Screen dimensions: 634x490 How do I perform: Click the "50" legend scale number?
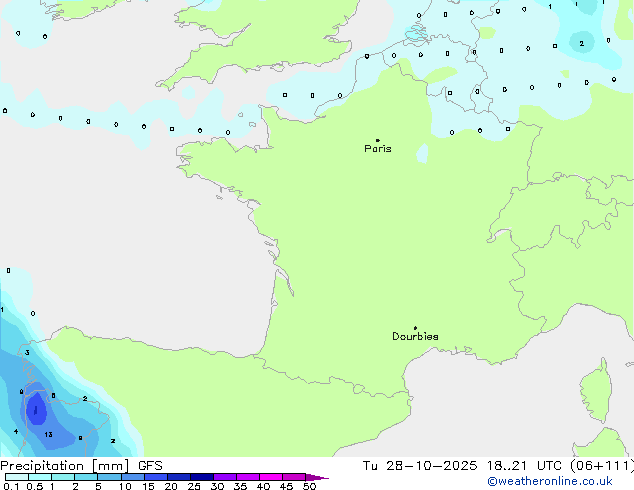point(309,486)
